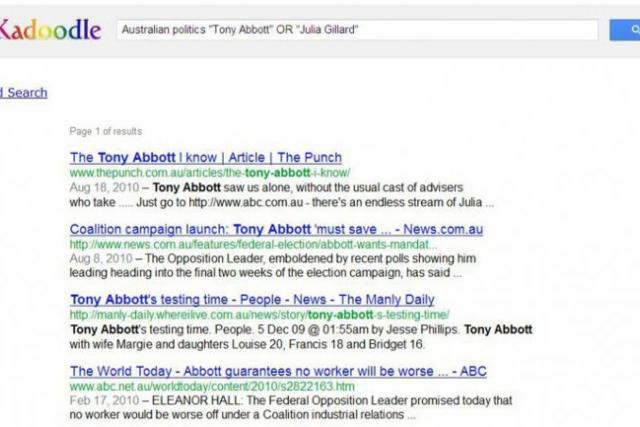Click "The Punch" part of first title
640x427 pixels.
(x=309, y=158)
